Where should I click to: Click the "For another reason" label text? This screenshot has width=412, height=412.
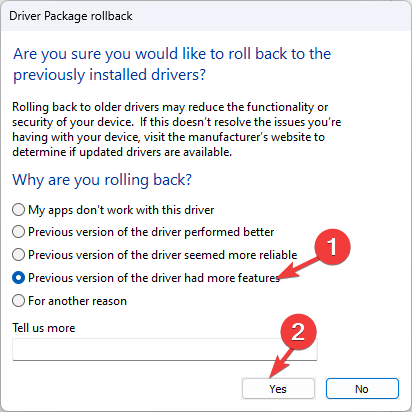tap(77, 301)
